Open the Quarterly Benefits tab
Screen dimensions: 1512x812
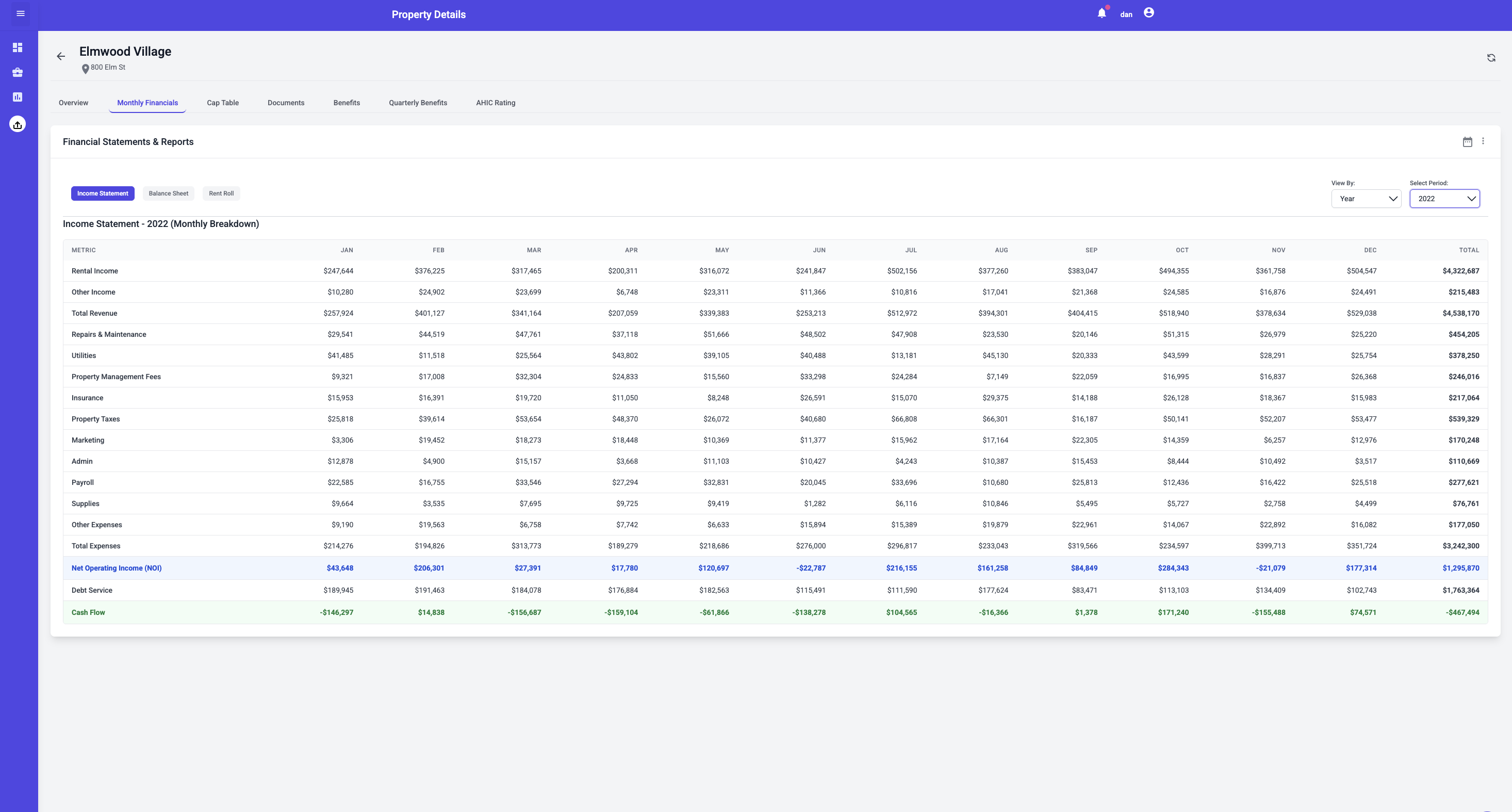[x=418, y=103]
